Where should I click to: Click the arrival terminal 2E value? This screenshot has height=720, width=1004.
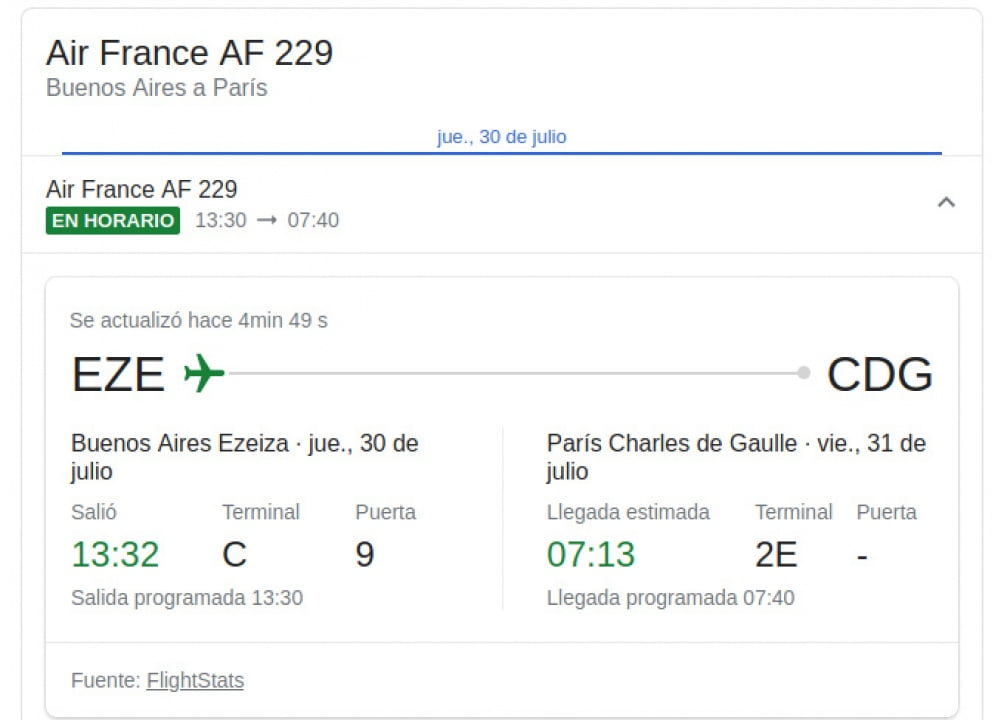click(x=776, y=554)
